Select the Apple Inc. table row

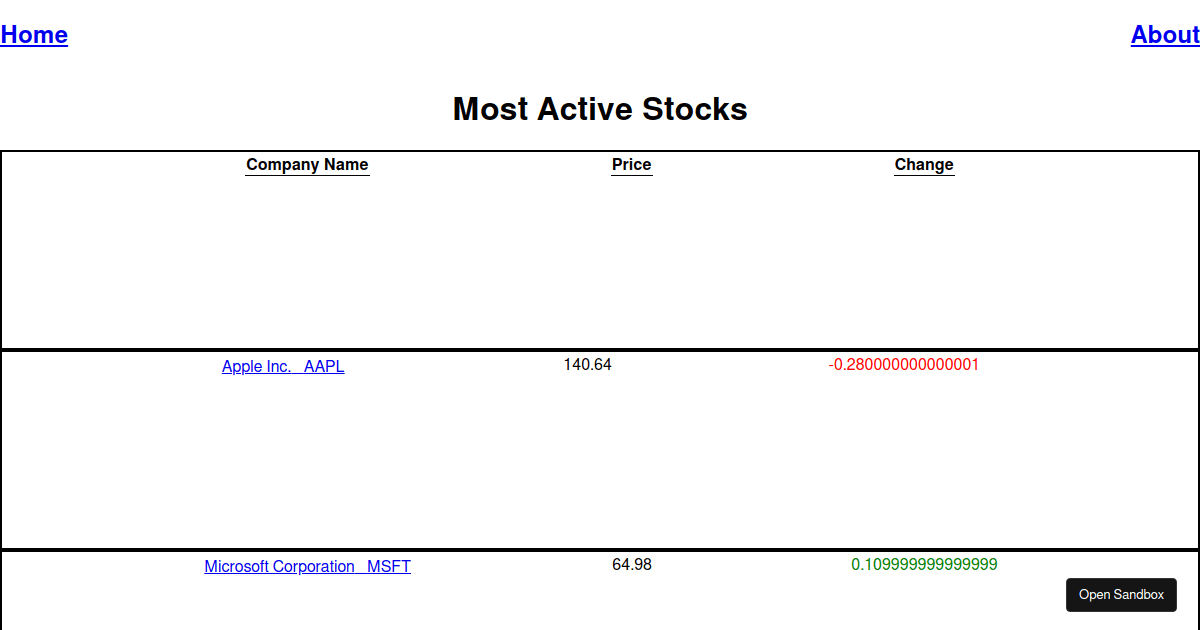point(600,450)
